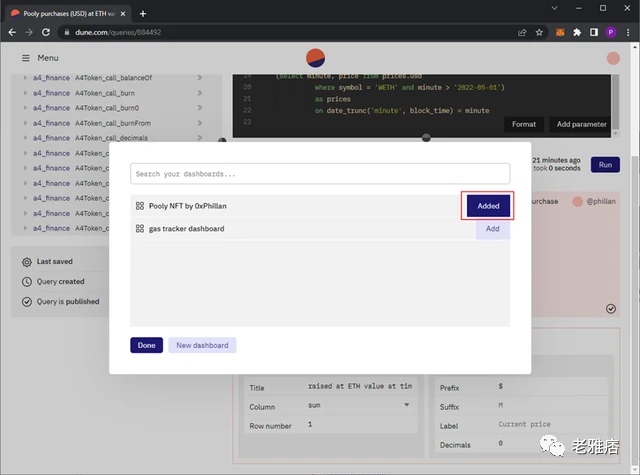Click the New dashboard button
The width and height of the screenshot is (640, 475).
[x=202, y=345]
